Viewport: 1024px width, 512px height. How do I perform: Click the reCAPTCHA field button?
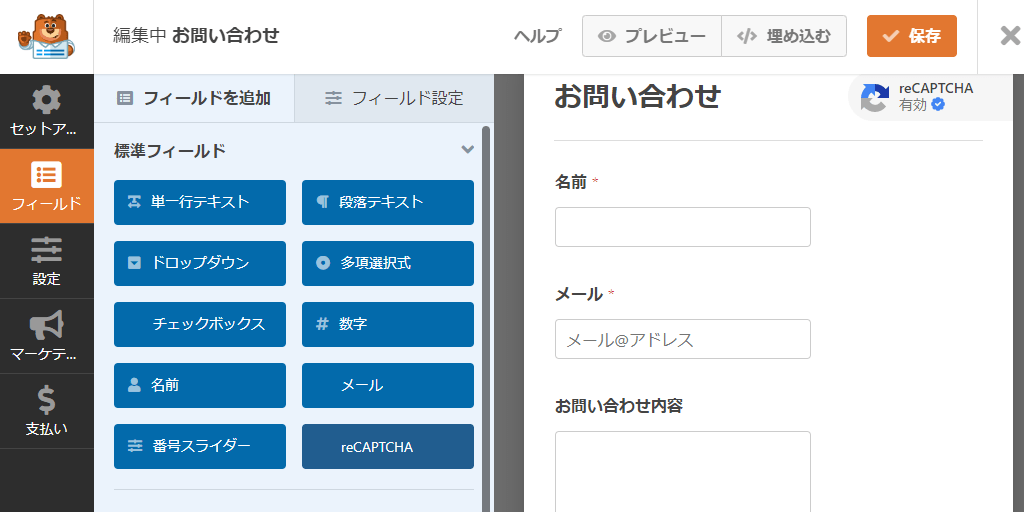coord(388,447)
